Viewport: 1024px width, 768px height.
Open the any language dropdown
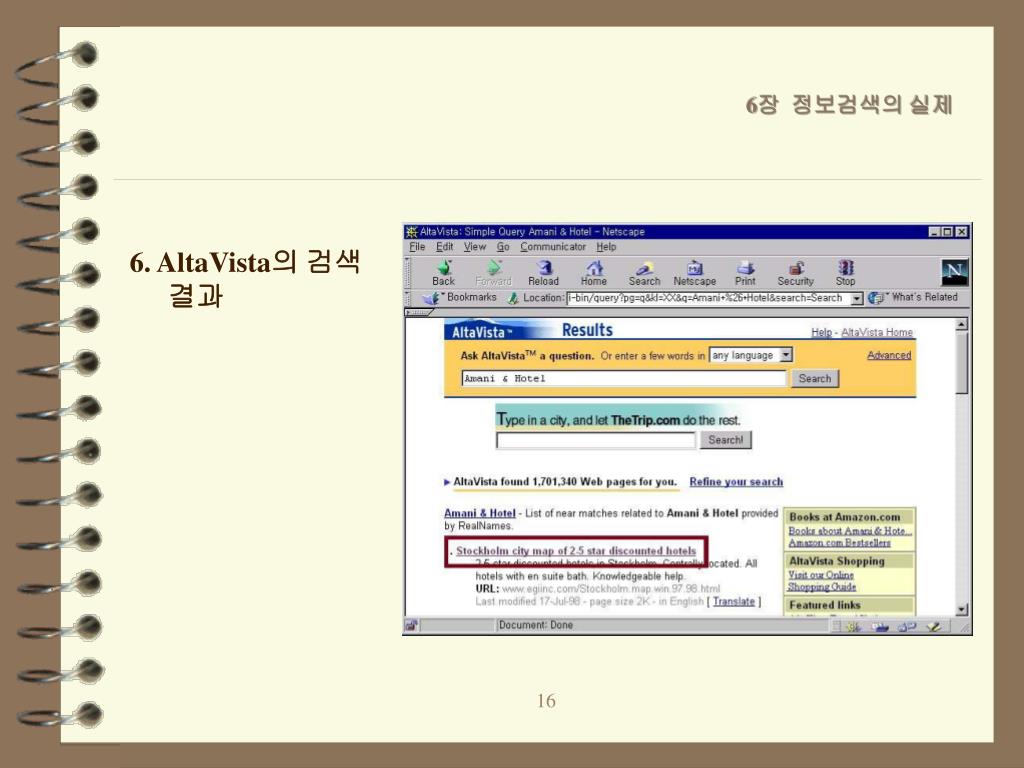pos(751,355)
